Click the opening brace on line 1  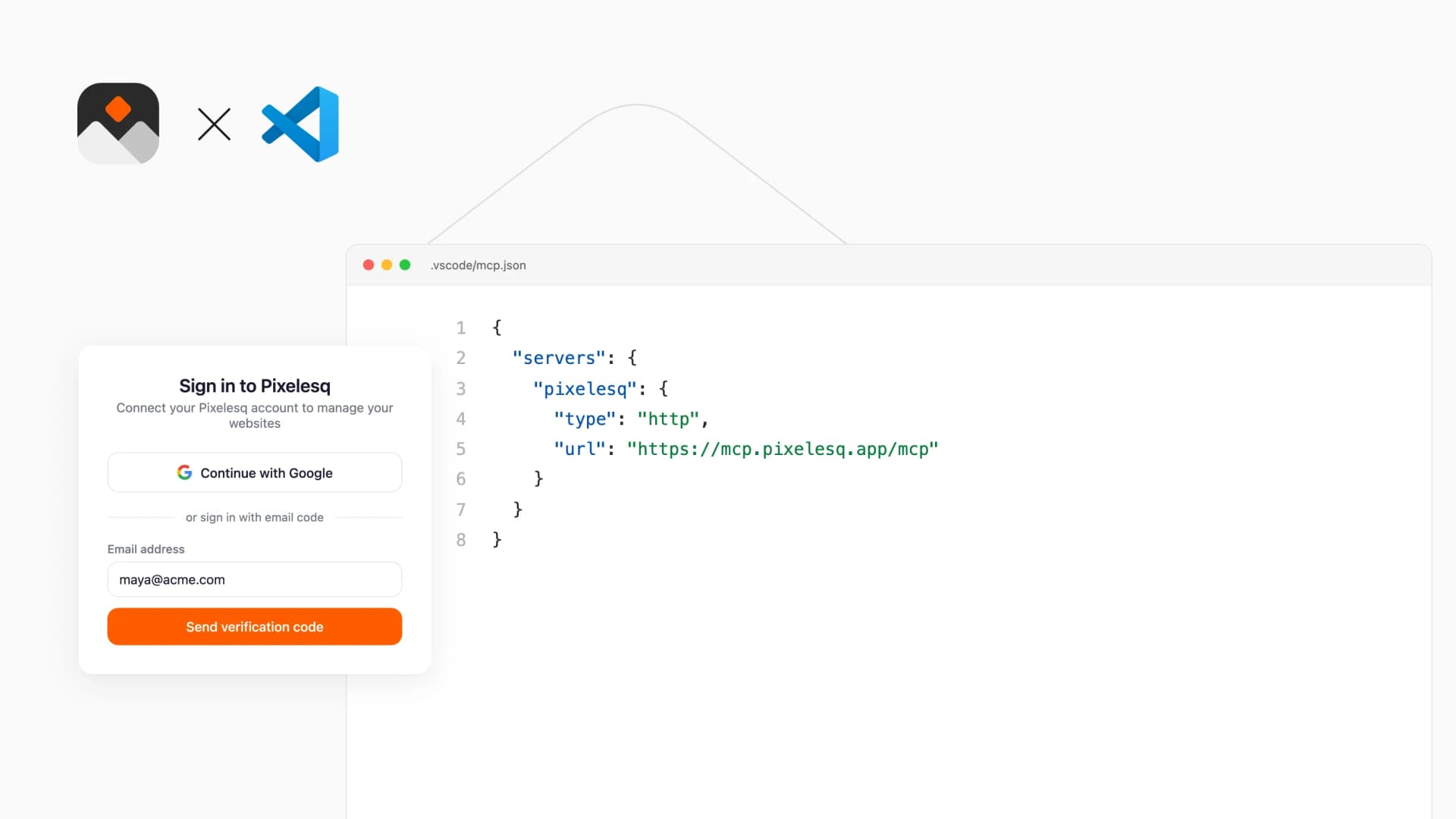coord(497,328)
